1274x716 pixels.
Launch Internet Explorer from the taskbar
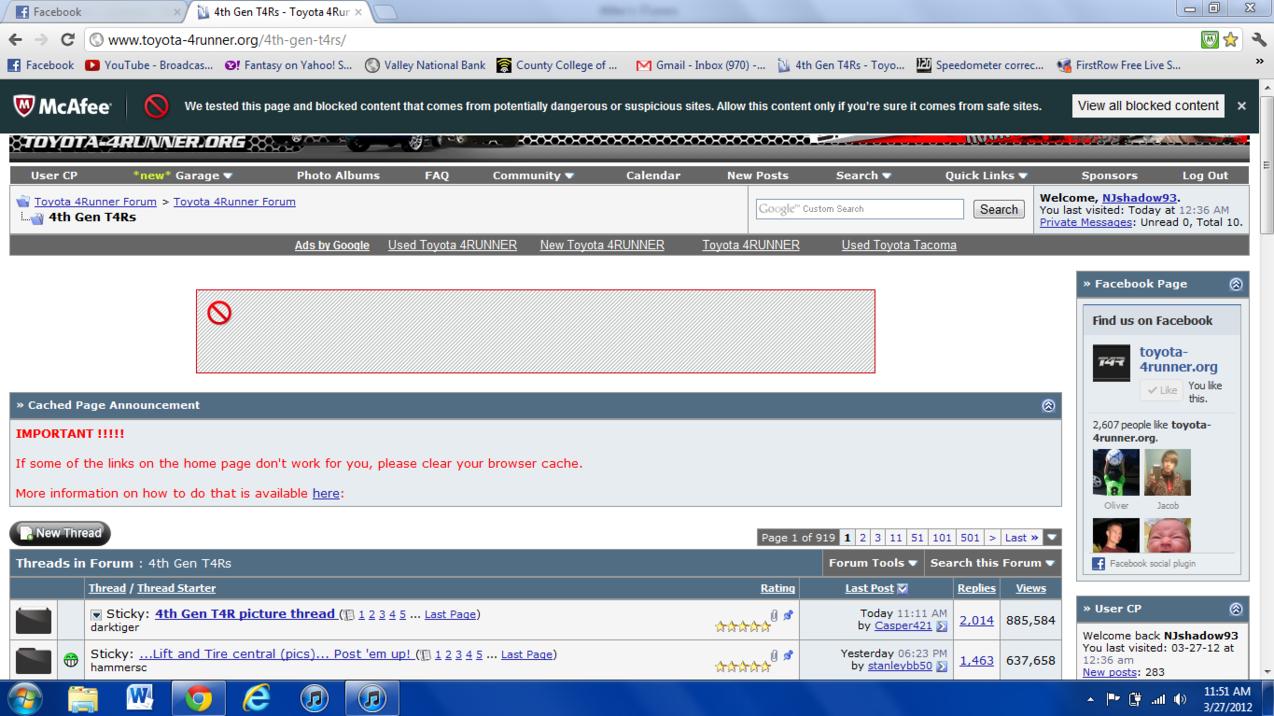pos(257,698)
